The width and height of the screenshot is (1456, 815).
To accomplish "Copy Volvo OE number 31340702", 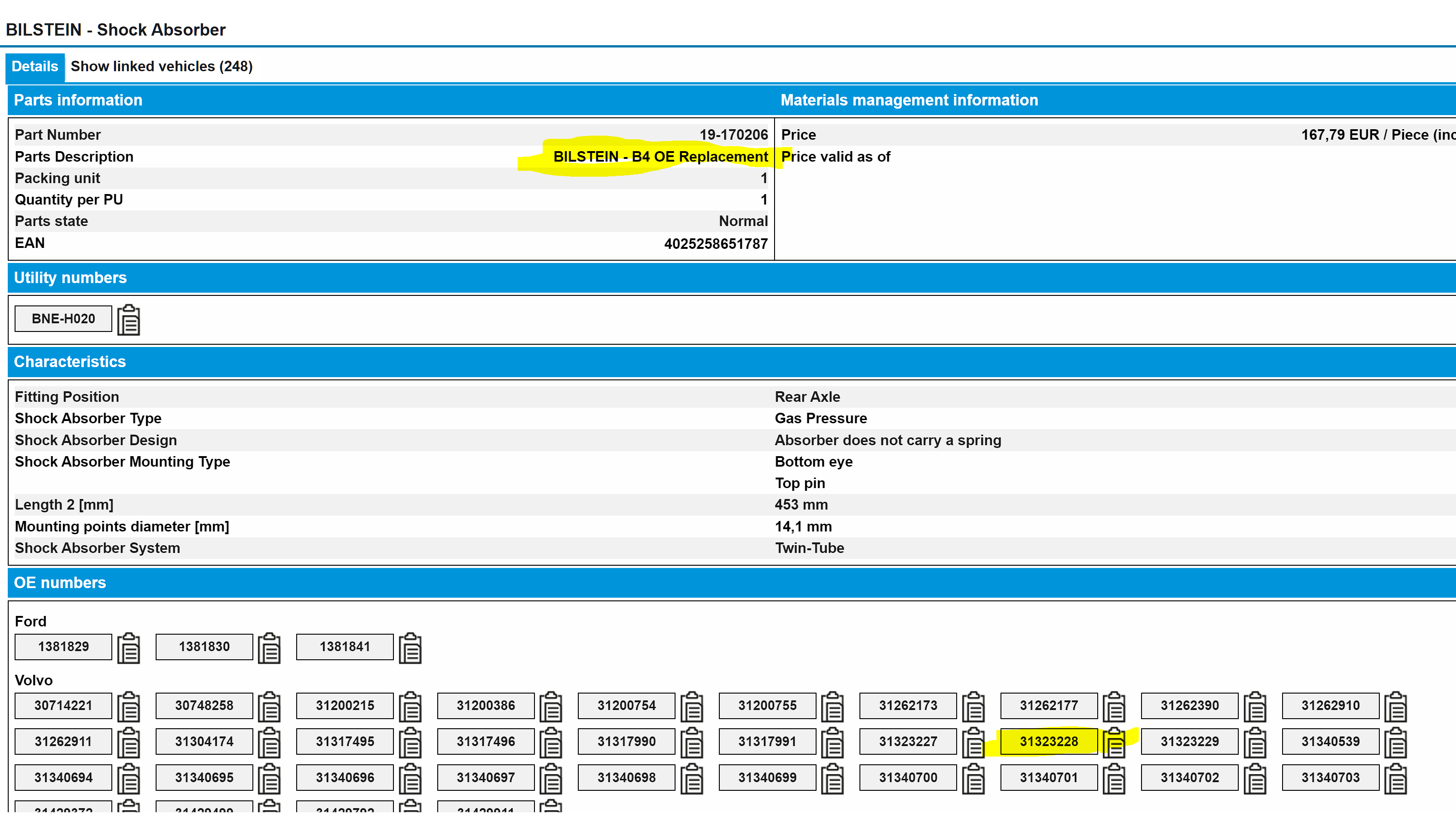I will [1255, 779].
